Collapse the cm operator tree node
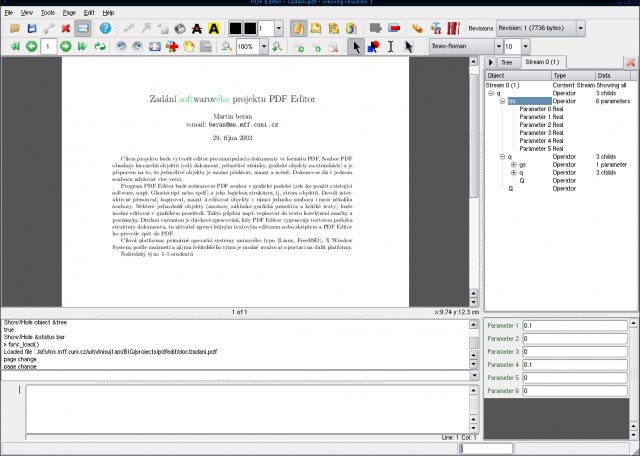This screenshot has width=640, height=456. coord(502,101)
